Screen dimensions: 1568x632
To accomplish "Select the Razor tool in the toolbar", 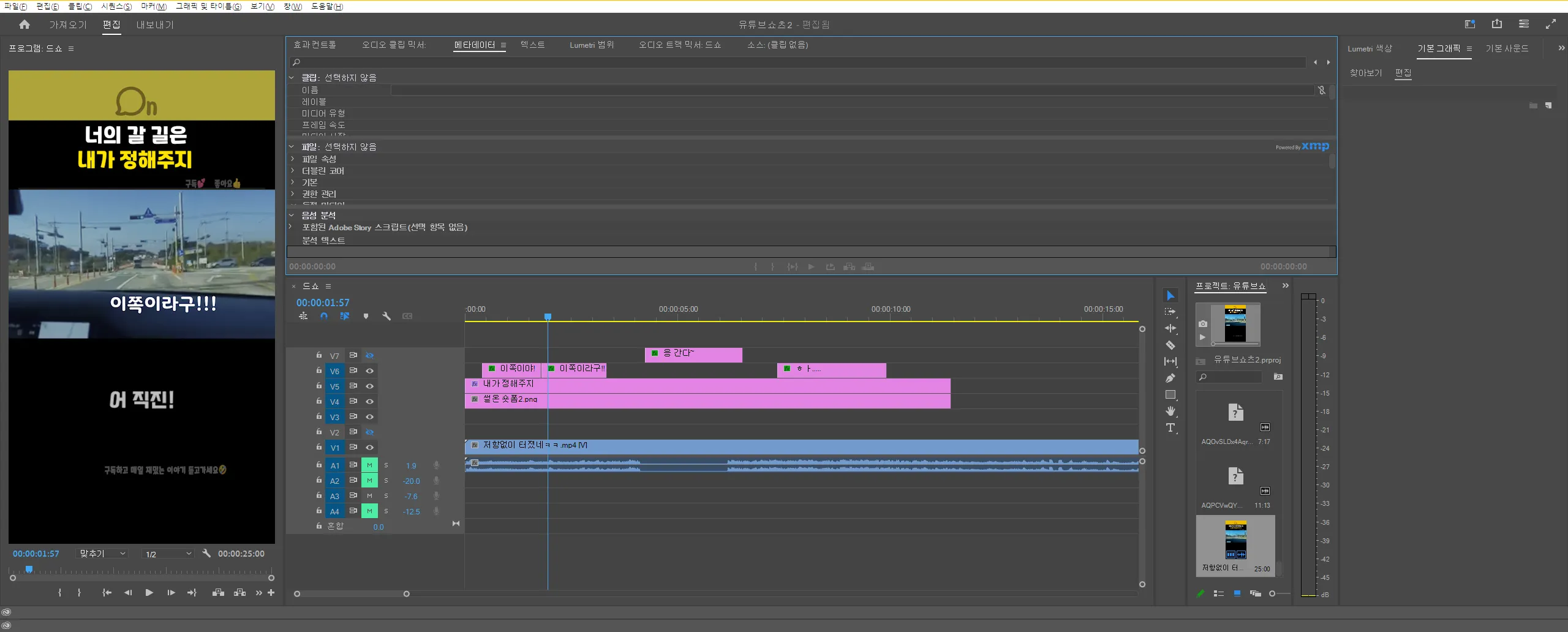I will (1170, 345).
